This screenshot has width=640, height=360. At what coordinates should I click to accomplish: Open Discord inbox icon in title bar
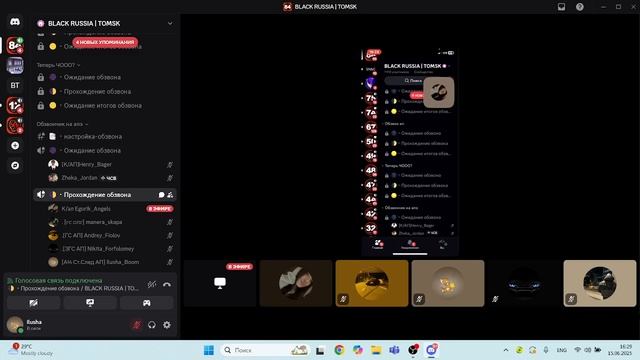click(562, 7)
